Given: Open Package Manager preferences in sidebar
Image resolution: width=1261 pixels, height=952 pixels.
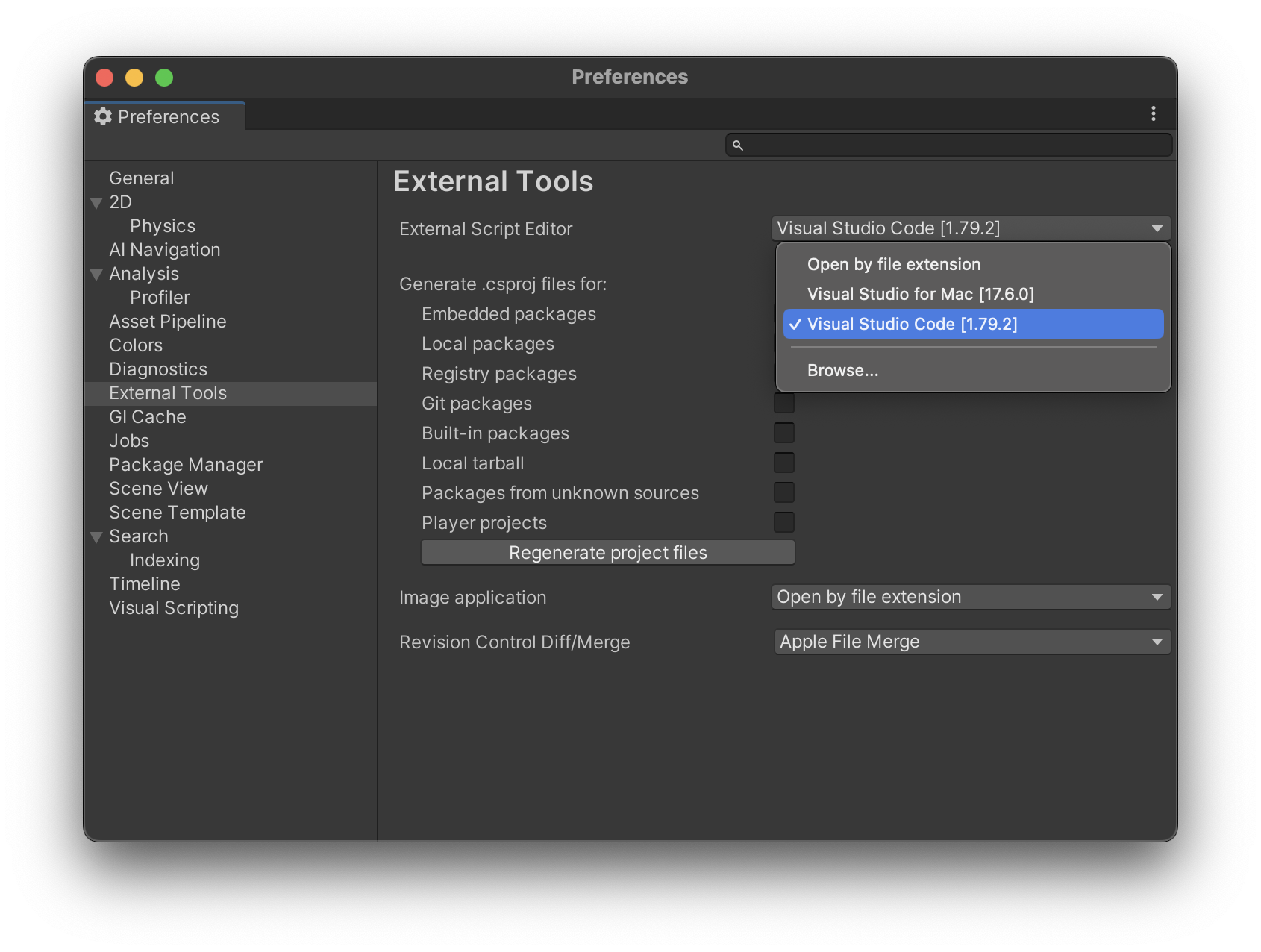Looking at the screenshot, I should pyautogui.click(x=186, y=464).
